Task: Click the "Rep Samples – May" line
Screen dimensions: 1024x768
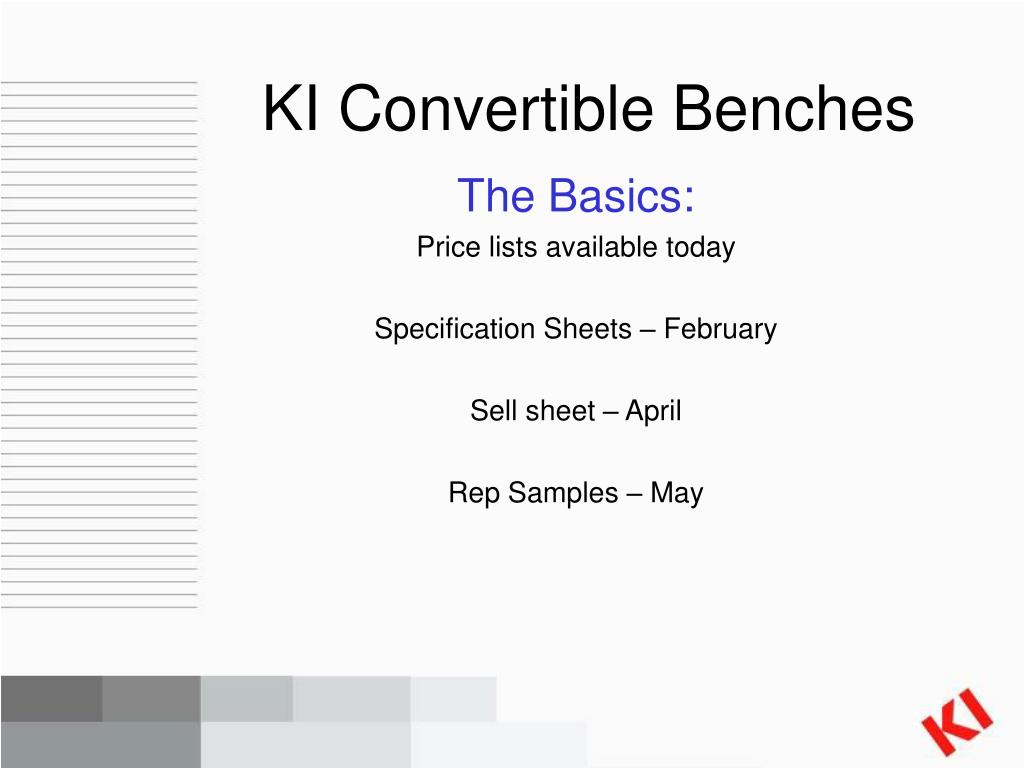Action: point(575,493)
